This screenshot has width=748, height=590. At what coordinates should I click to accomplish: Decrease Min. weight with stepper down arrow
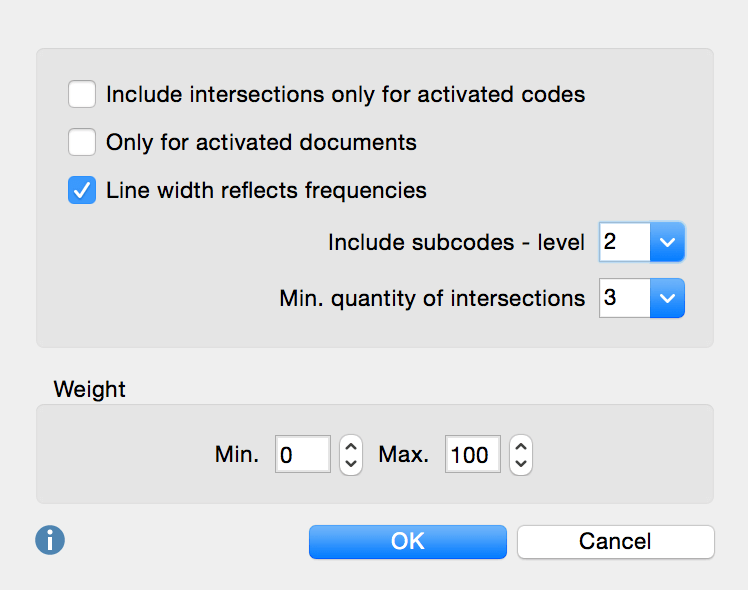[x=350, y=465]
